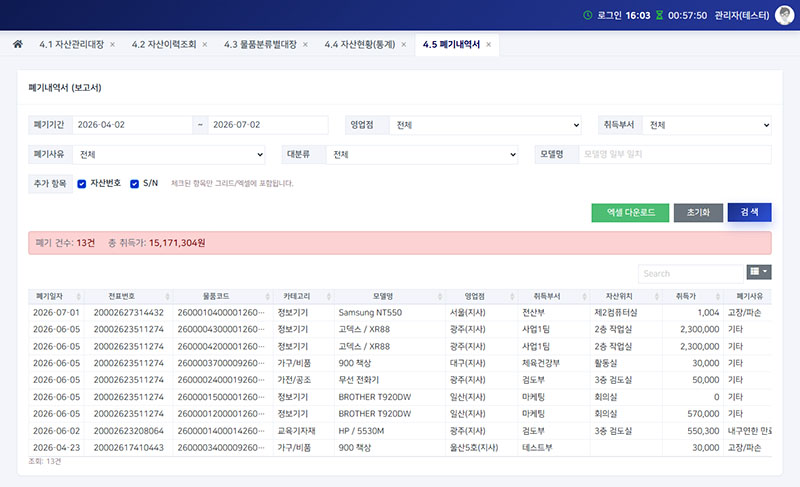The image size is (800, 487).
Task: Click the 2026-04-23 disposal date cell
Action: click(57, 448)
